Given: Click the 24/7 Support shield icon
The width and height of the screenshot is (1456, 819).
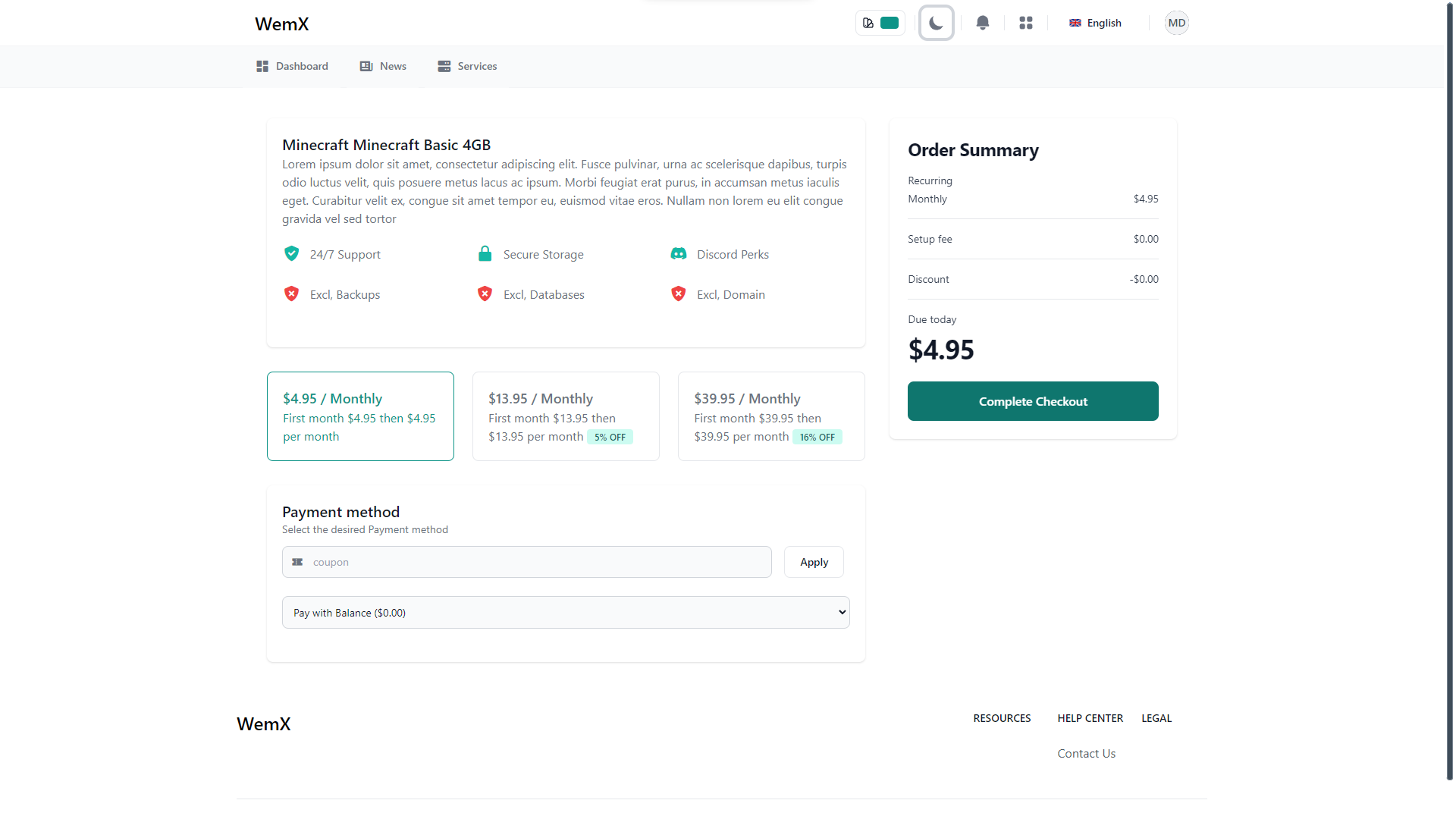Looking at the screenshot, I should (291, 253).
